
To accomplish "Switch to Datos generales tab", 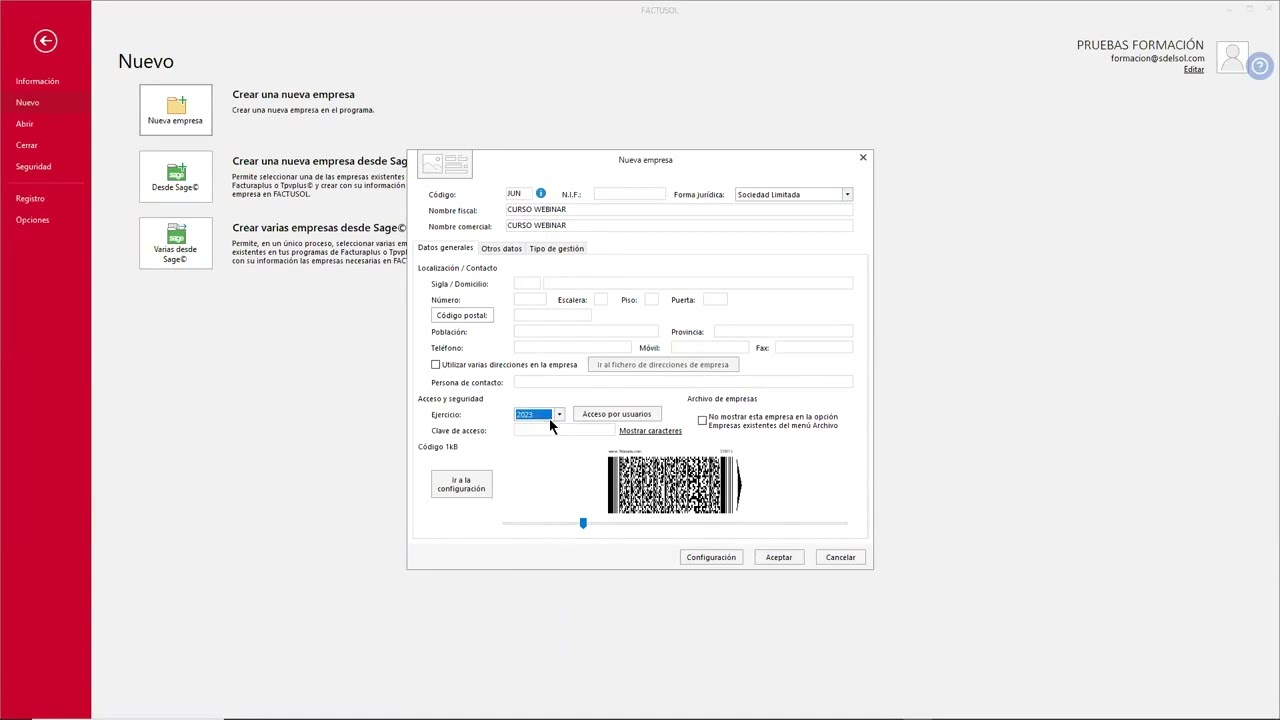I will [445, 248].
